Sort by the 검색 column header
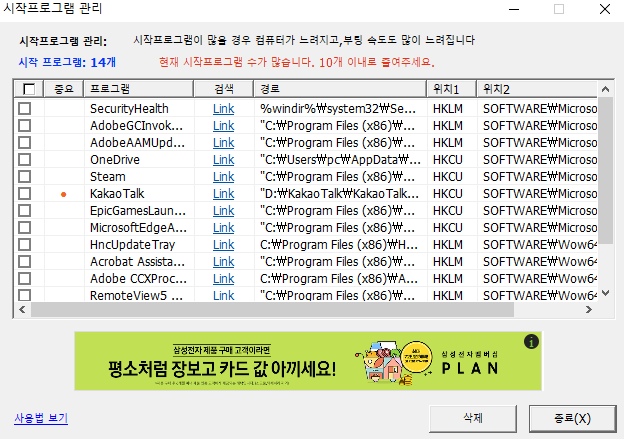 (x=224, y=89)
